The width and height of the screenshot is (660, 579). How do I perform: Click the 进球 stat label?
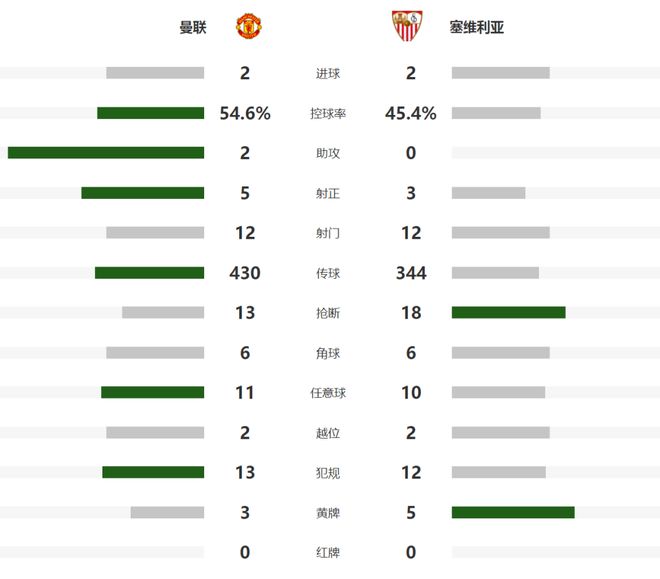[x=327, y=73]
